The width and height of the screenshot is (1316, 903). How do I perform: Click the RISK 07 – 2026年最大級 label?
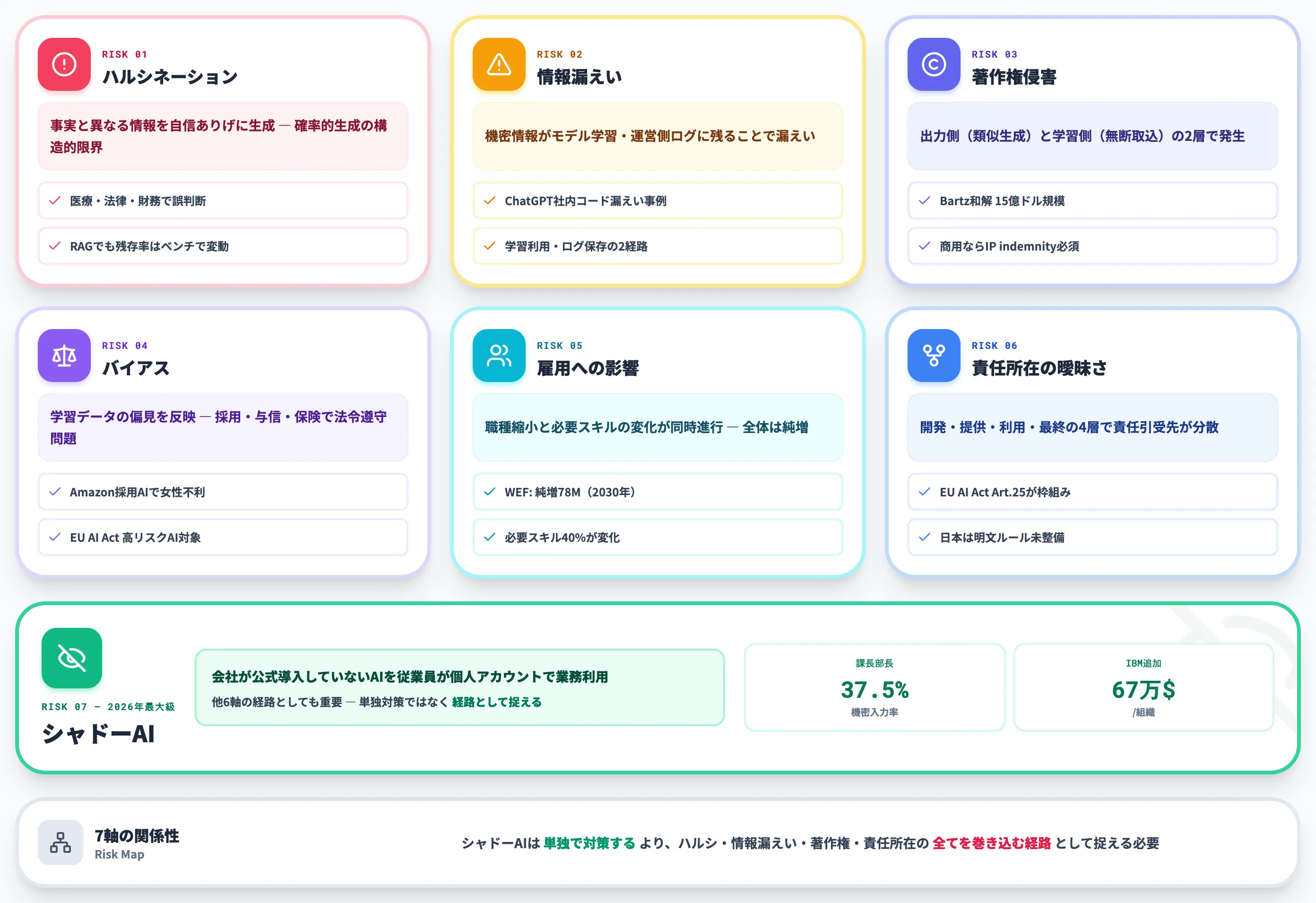[x=108, y=706]
